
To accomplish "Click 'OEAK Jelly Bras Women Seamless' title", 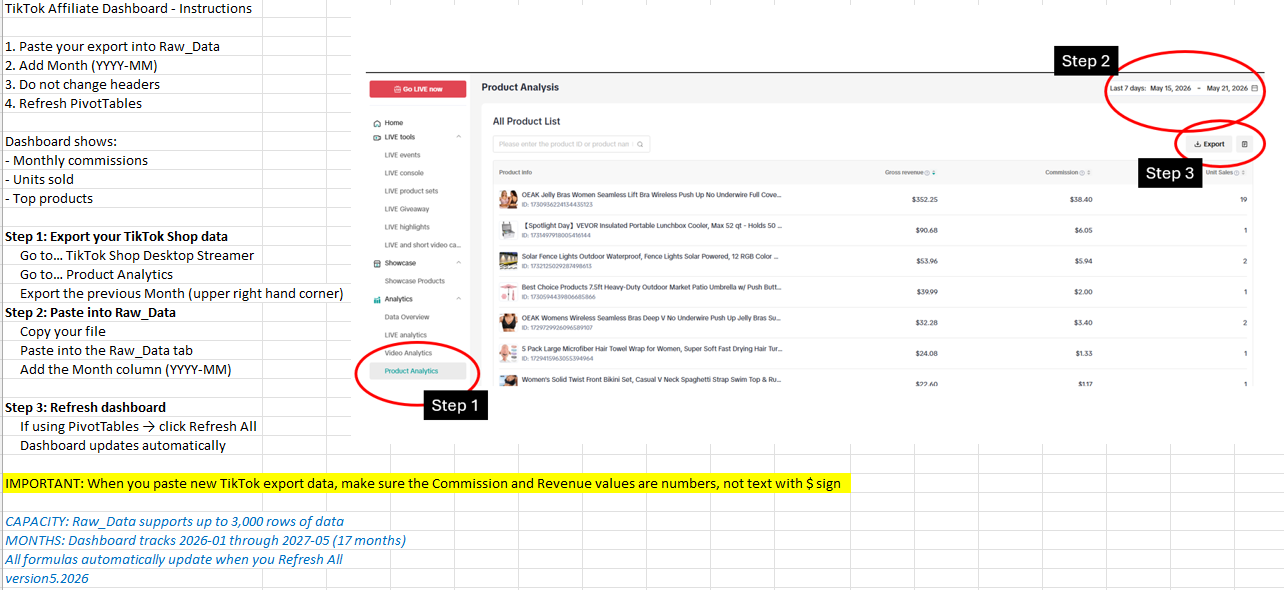I will pos(651,195).
